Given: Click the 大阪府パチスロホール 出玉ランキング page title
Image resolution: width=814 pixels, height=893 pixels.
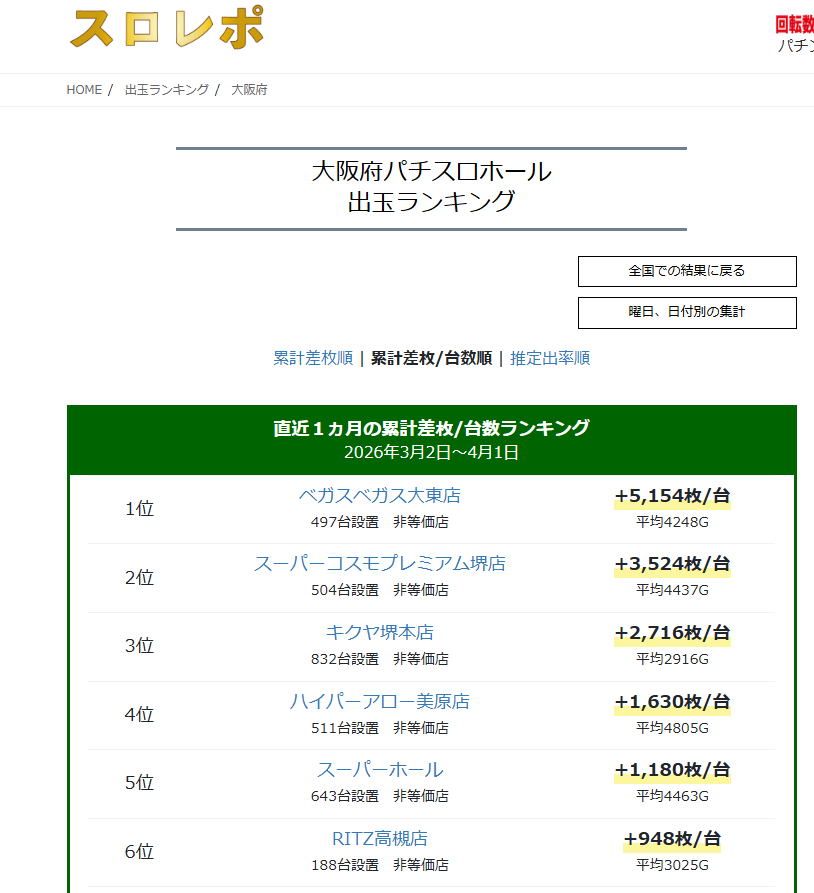Looking at the screenshot, I should pyautogui.click(x=431, y=187).
